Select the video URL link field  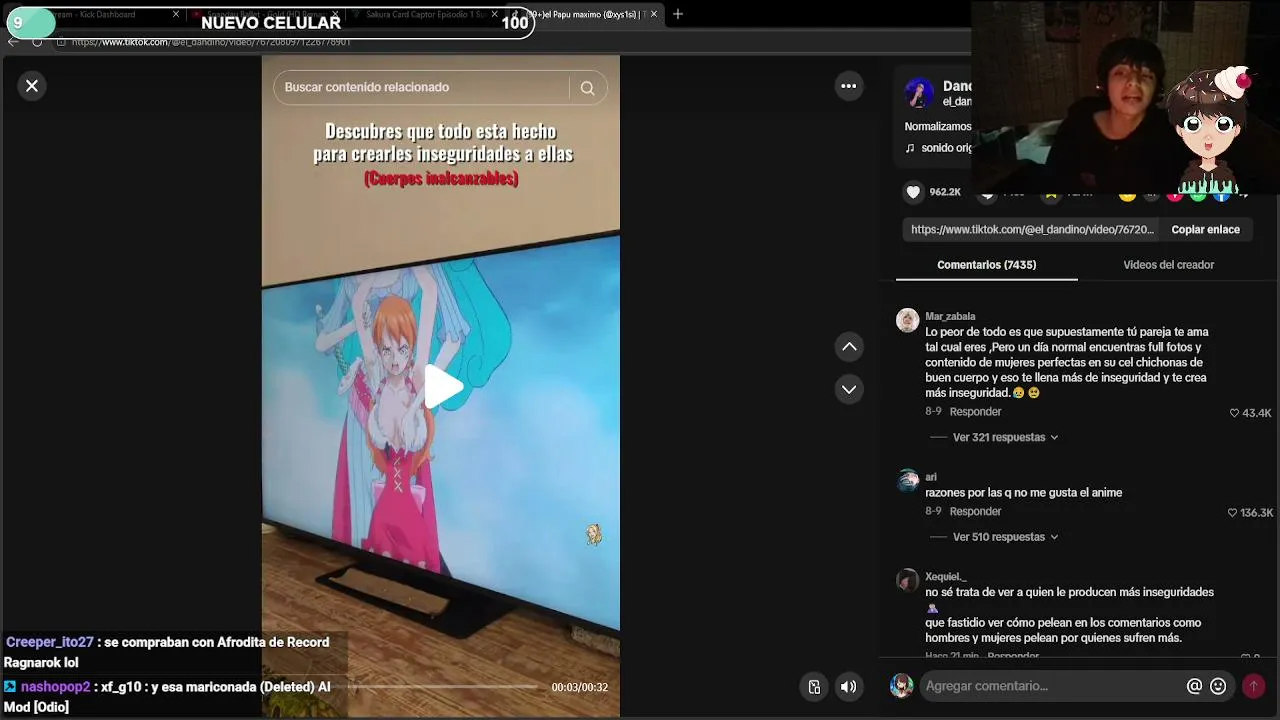click(1032, 230)
